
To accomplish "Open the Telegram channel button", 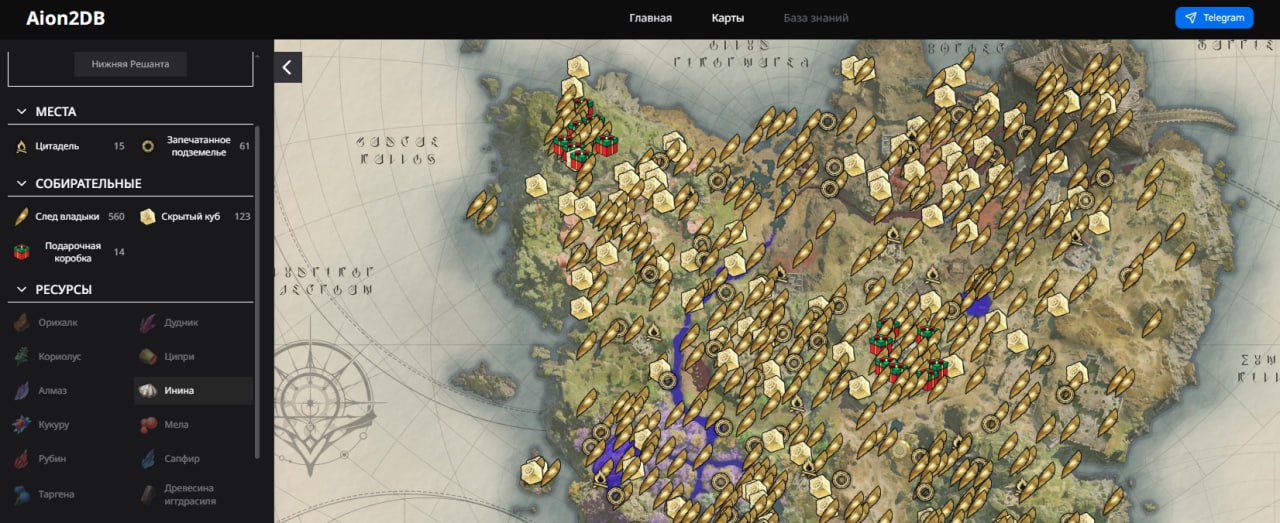I will coord(1214,18).
